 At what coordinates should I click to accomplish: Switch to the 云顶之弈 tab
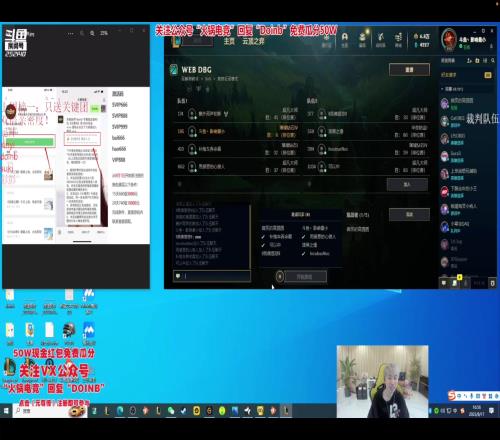click(253, 41)
